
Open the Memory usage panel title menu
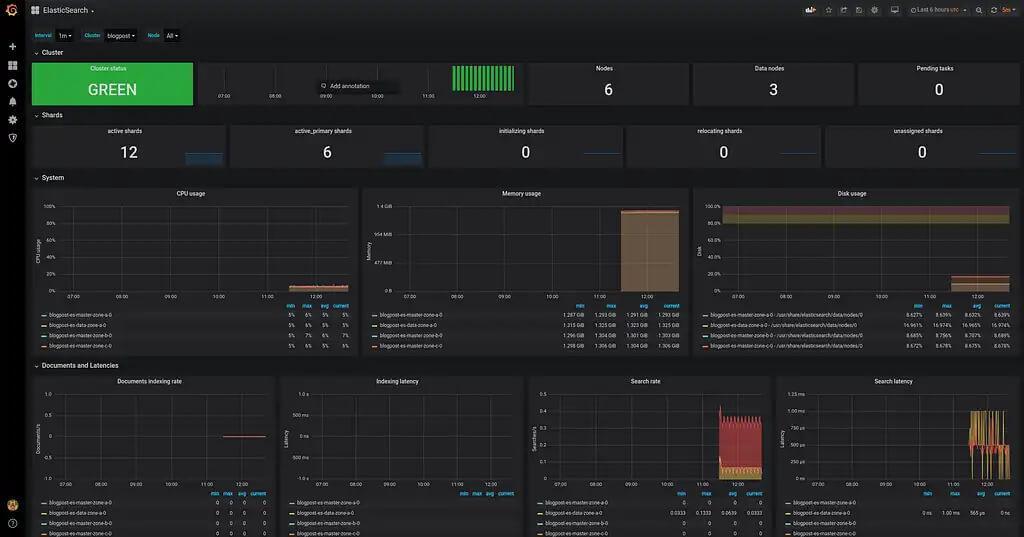521,193
